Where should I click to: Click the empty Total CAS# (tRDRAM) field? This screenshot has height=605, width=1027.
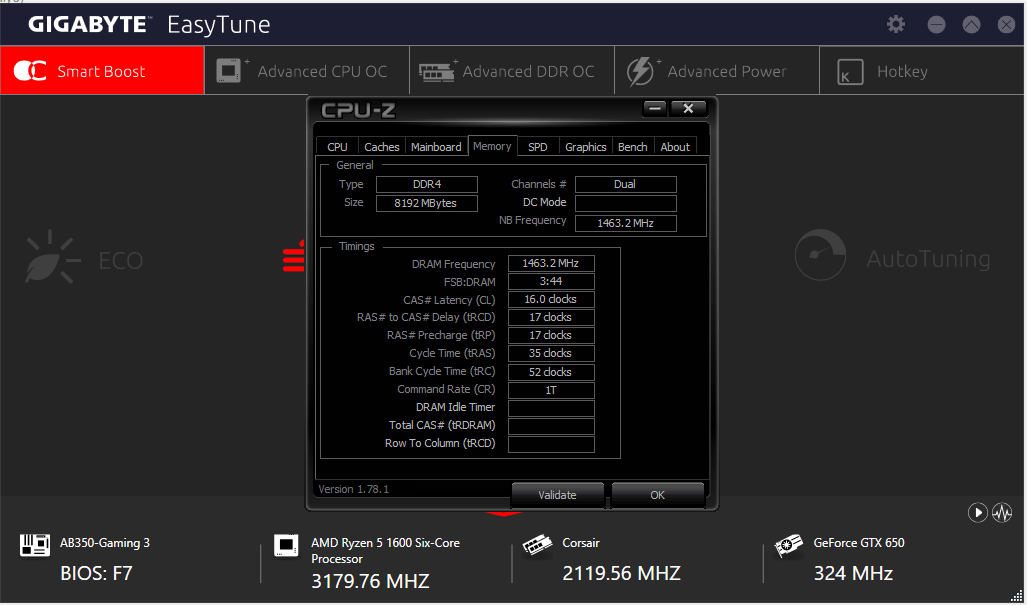coord(551,426)
